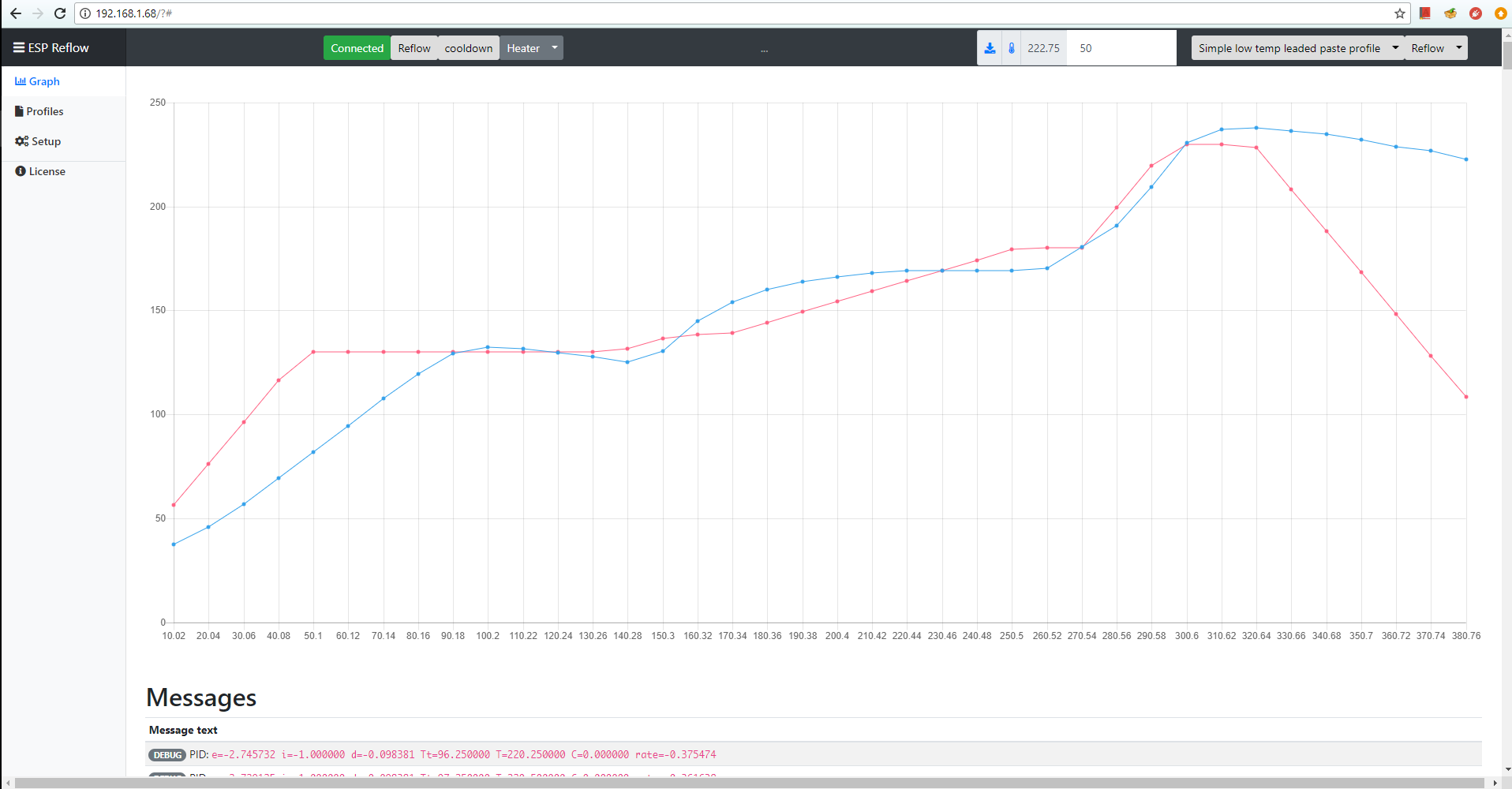Switch to the Profiles section
This screenshot has width=1512, height=789.
pos(45,110)
